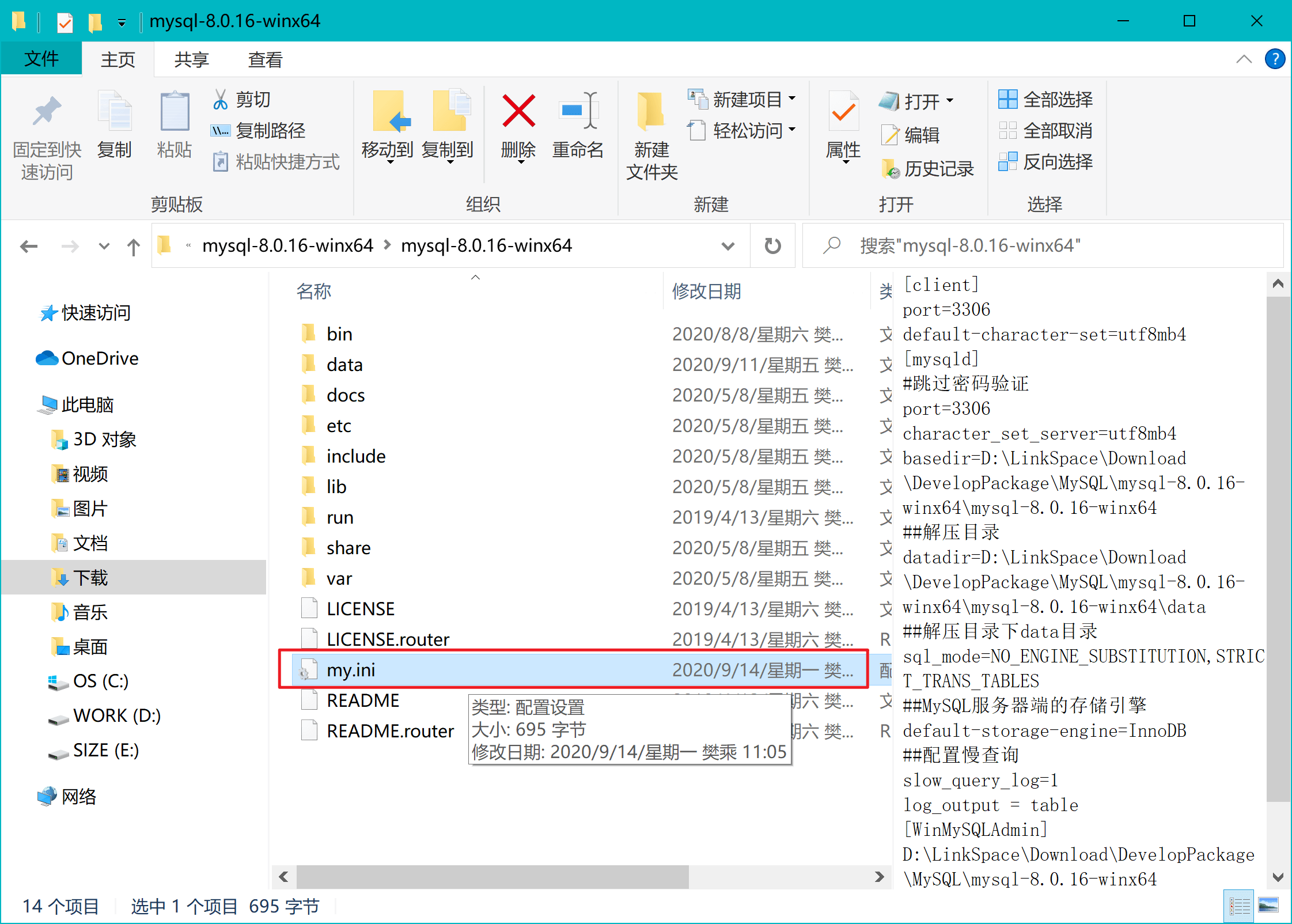Collapse the ribbon with the chevron
The height and width of the screenshot is (924, 1292).
click(1244, 59)
